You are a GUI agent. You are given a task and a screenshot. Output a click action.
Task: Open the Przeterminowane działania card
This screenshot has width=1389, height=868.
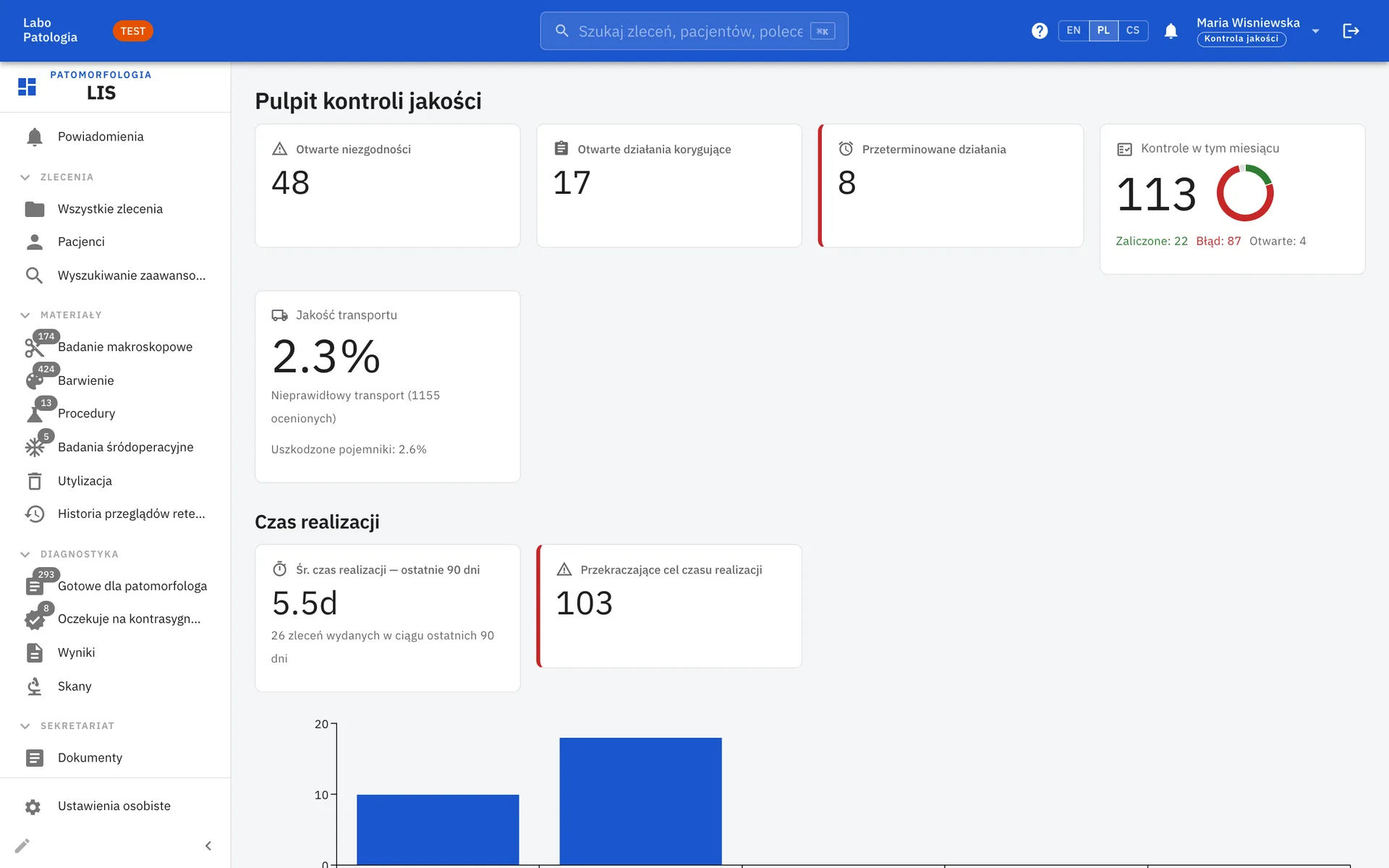(x=951, y=186)
